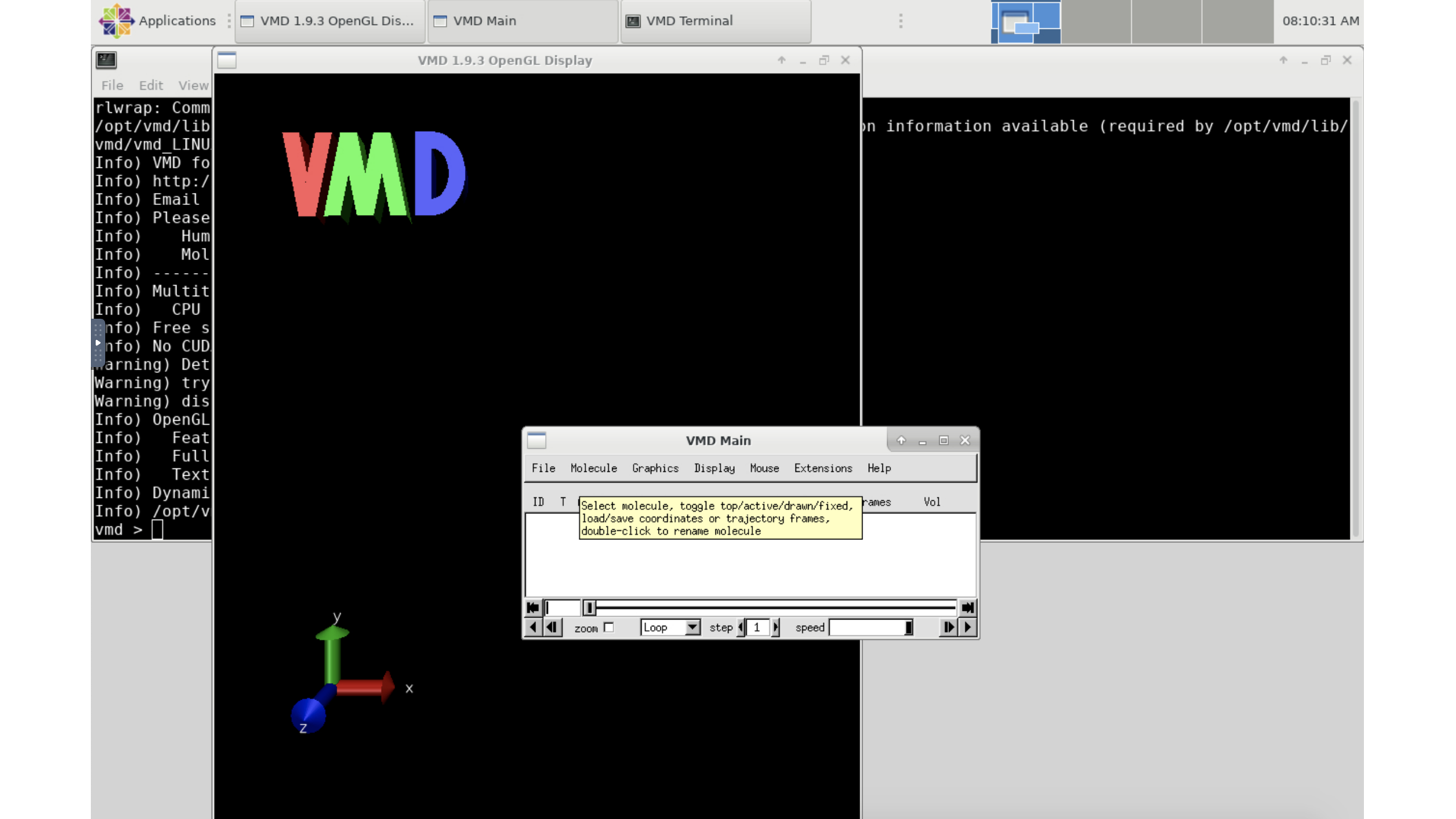Click the red x axis arrow
Image resolution: width=1456 pixels, height=819 pixels.
tap(365, 688)
